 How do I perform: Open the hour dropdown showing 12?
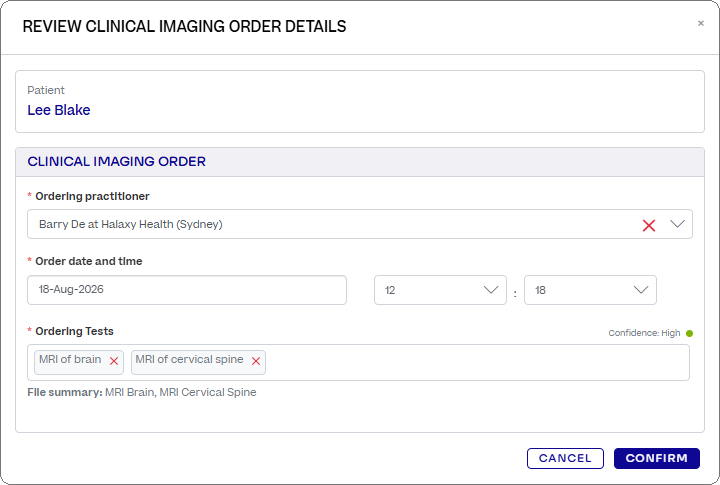(x=440, y=290)
